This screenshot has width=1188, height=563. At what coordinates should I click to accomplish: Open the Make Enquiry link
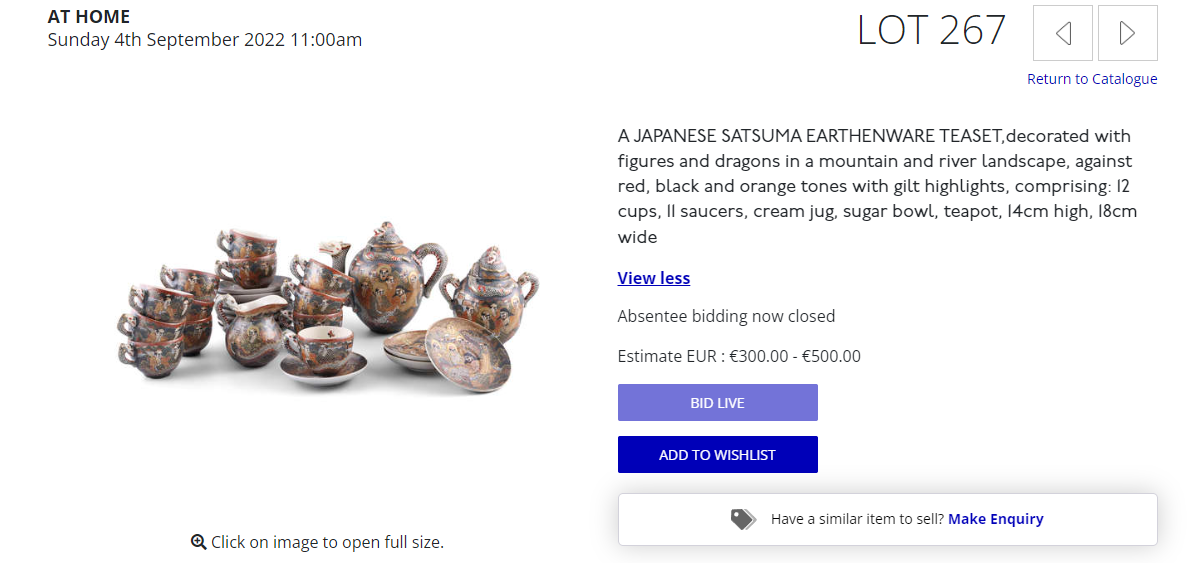click(x=995, y=519)
